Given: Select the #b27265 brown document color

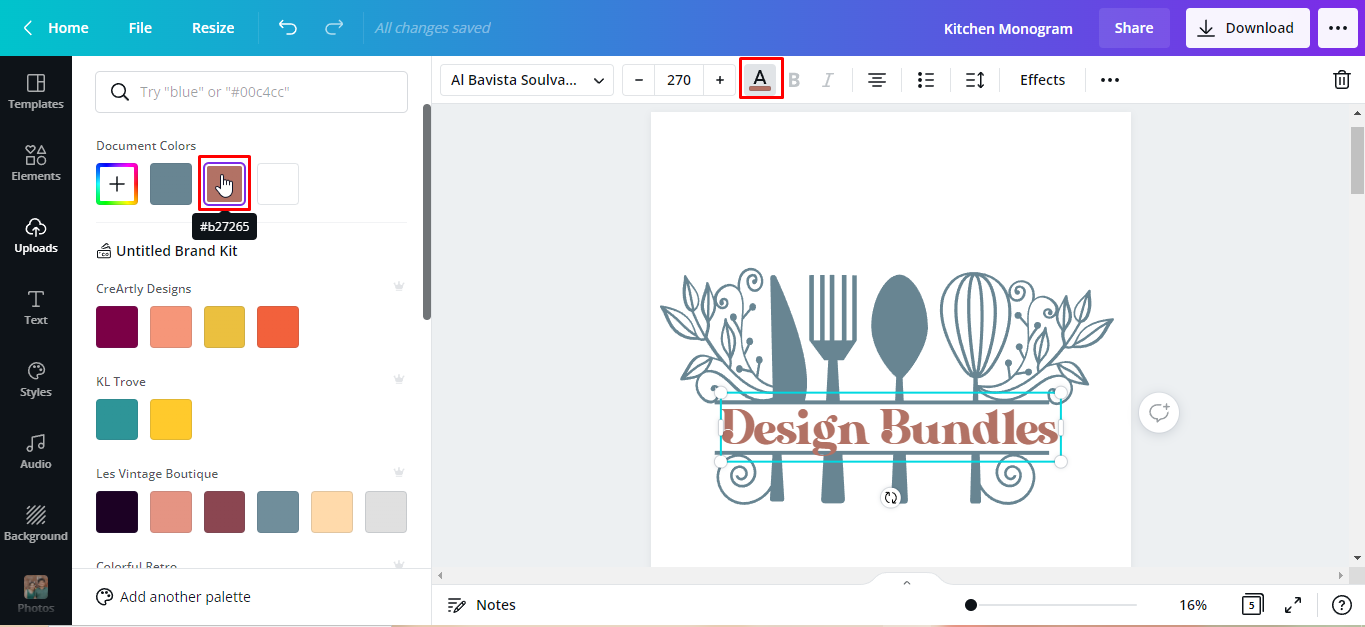Looking at the screenshot, I should 225,184.
